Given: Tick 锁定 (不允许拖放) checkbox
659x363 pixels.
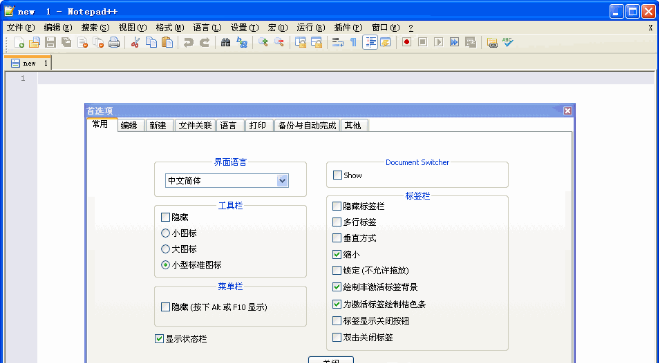Looking at the screenshot, I should pyautogui.click(x=337, y=271).
